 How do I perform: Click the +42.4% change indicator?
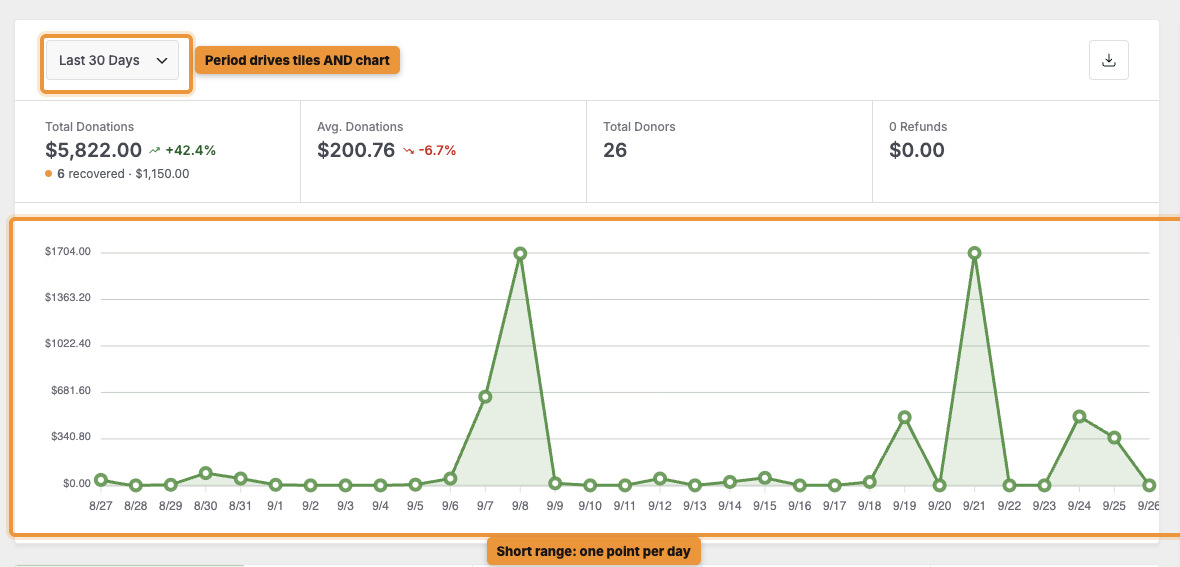[190, 151]
